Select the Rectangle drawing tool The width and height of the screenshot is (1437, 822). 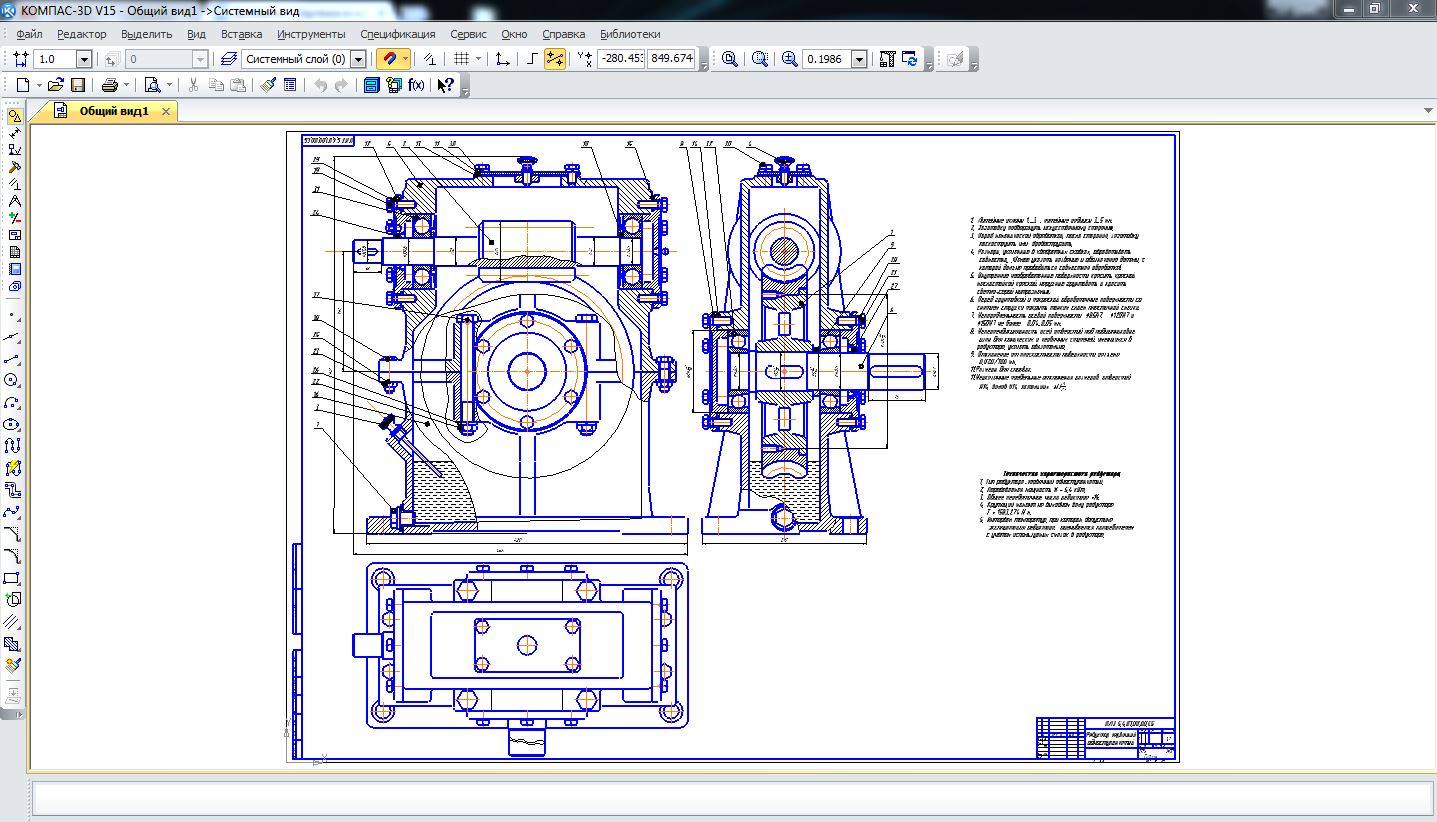[14, 578]
